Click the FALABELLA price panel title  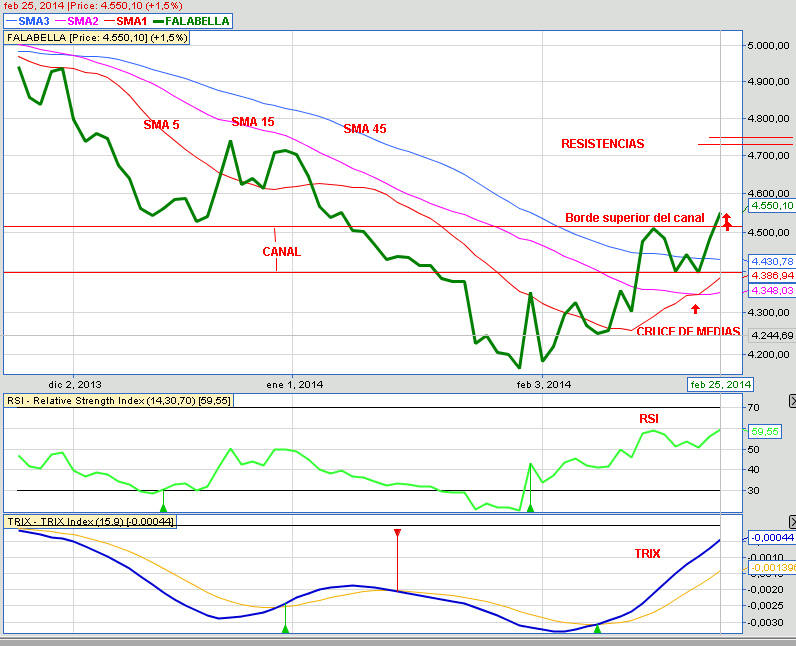click(97, 37)
